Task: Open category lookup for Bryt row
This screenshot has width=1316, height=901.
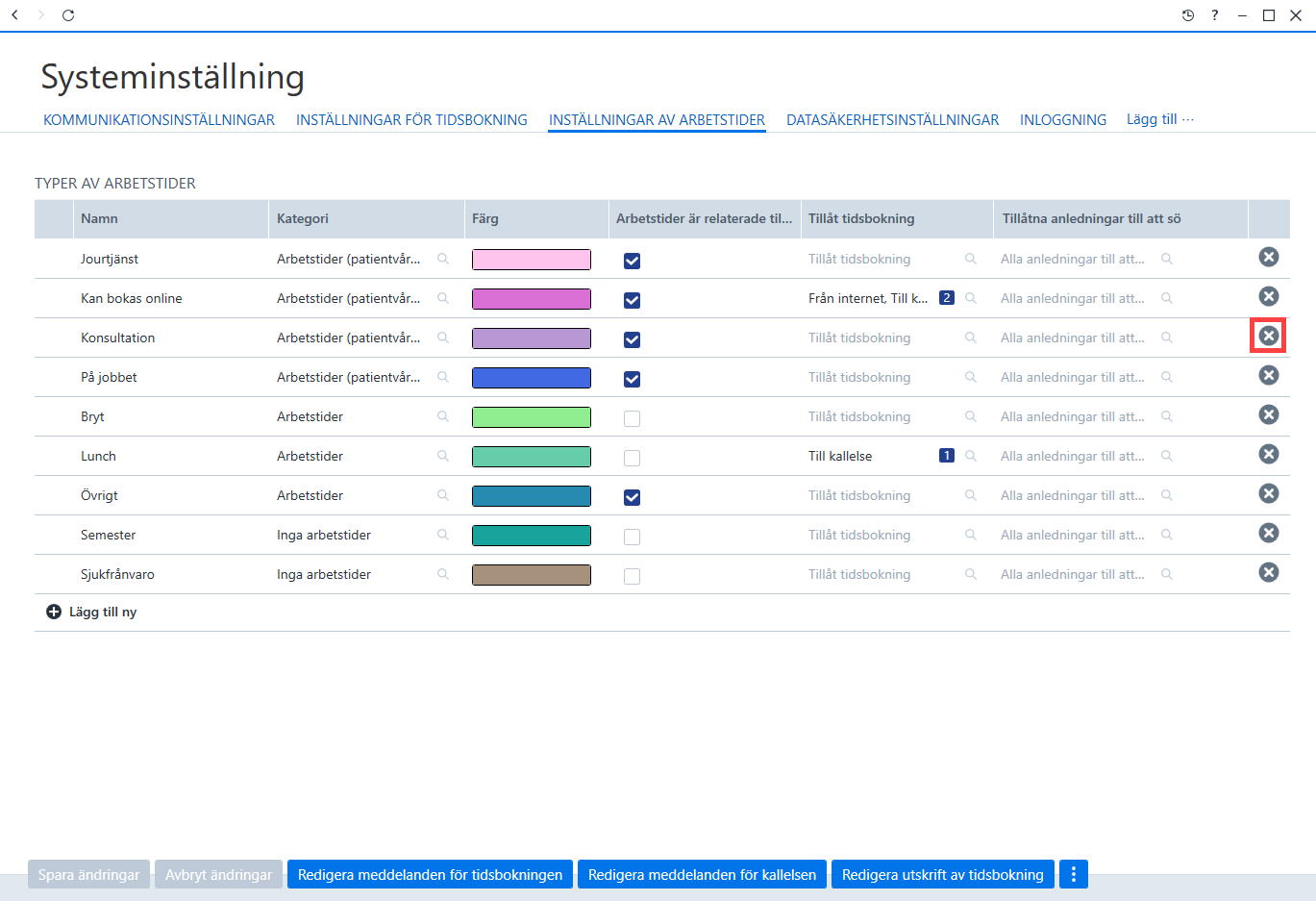Action: (x=443, y=416)
